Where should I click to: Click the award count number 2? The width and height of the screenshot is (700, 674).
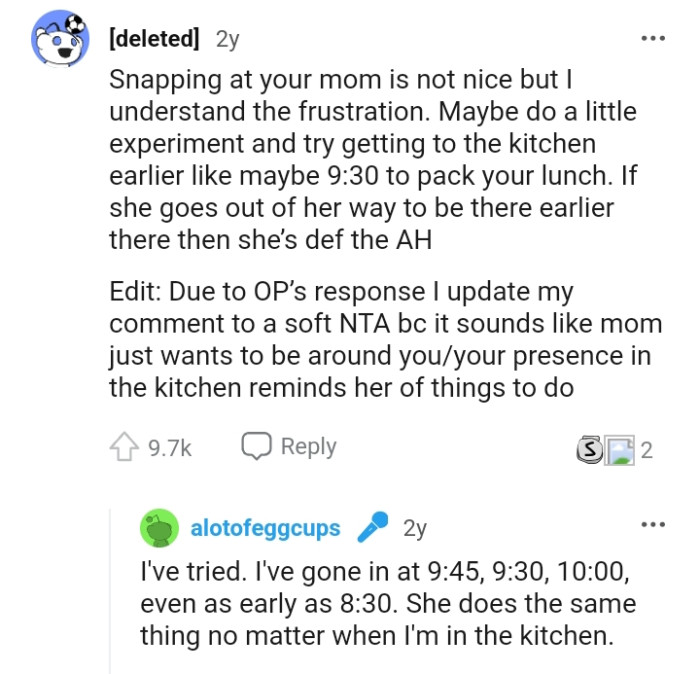click(646, 449)
